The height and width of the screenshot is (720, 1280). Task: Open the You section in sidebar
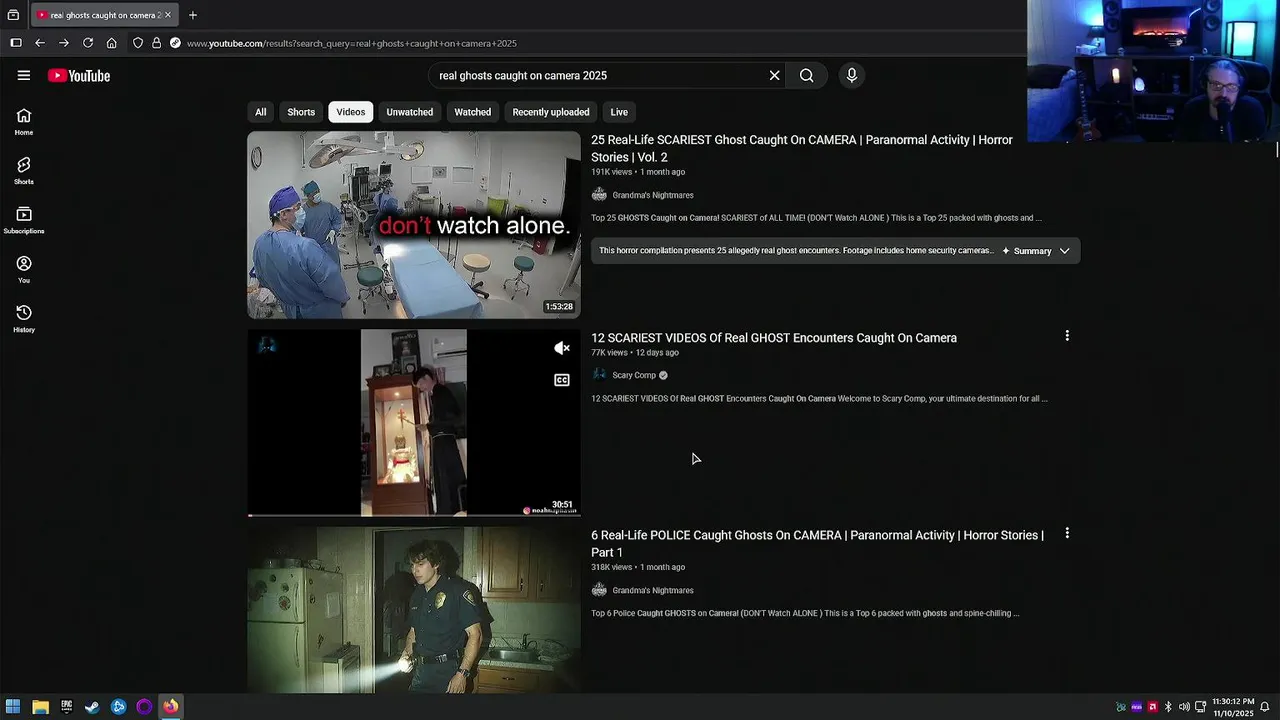tap(24, 269)
